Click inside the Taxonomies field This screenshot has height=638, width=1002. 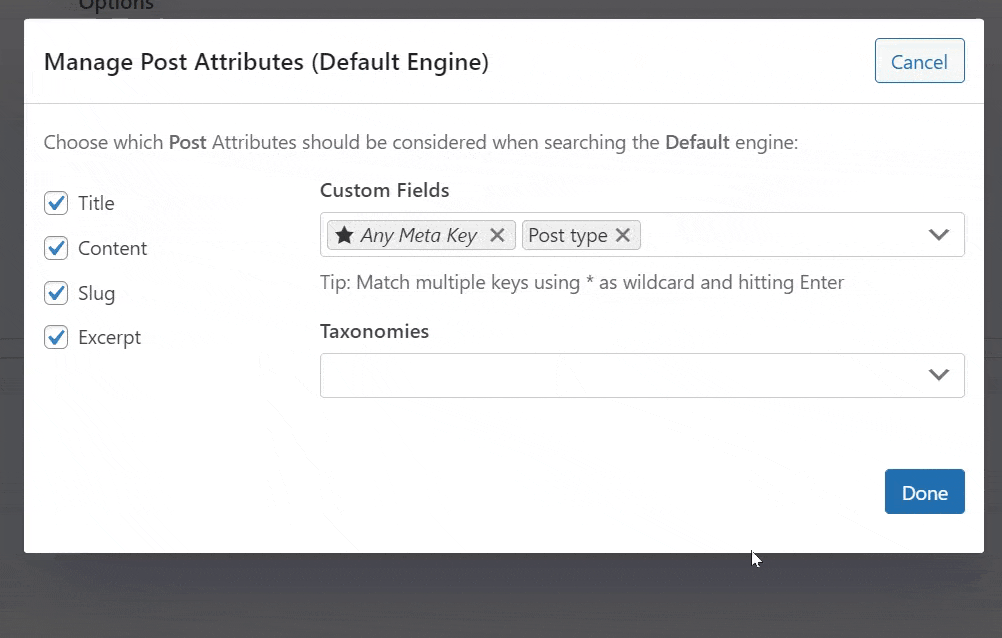[x=642, y=375]
